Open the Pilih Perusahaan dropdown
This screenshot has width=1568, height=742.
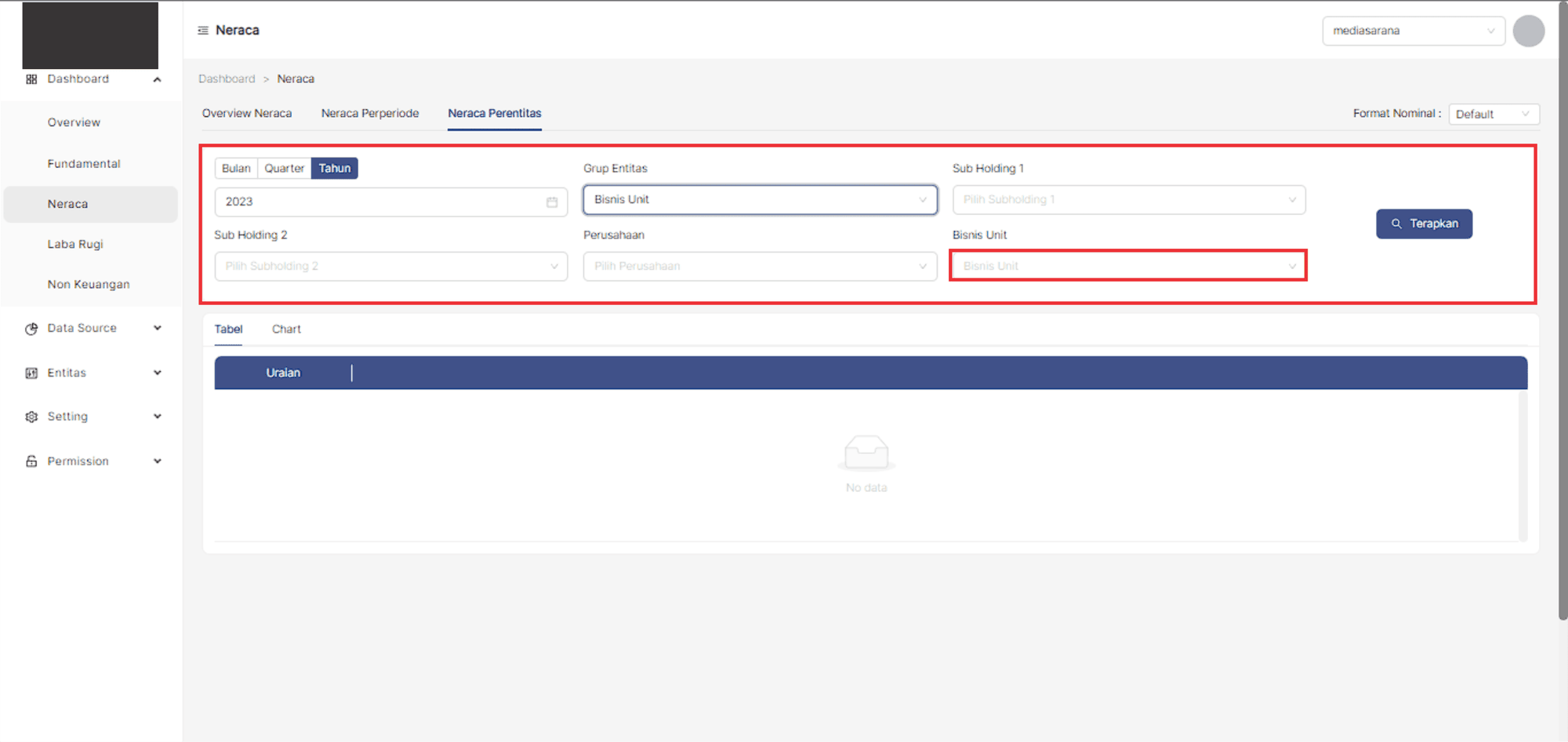759,267
